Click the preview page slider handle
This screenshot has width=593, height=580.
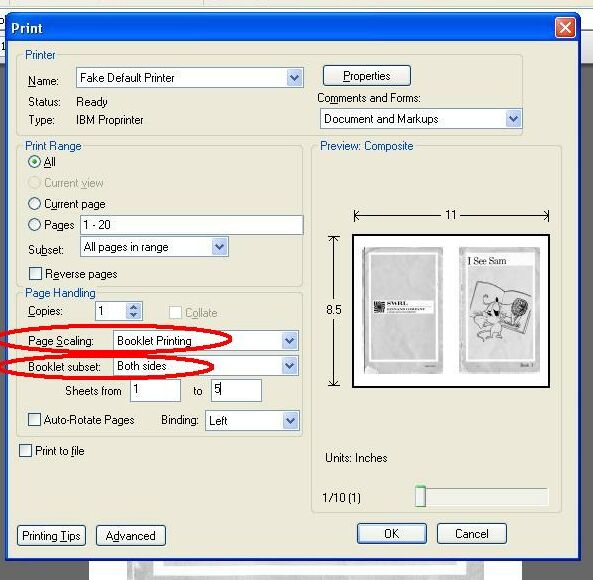coord(420,495)
